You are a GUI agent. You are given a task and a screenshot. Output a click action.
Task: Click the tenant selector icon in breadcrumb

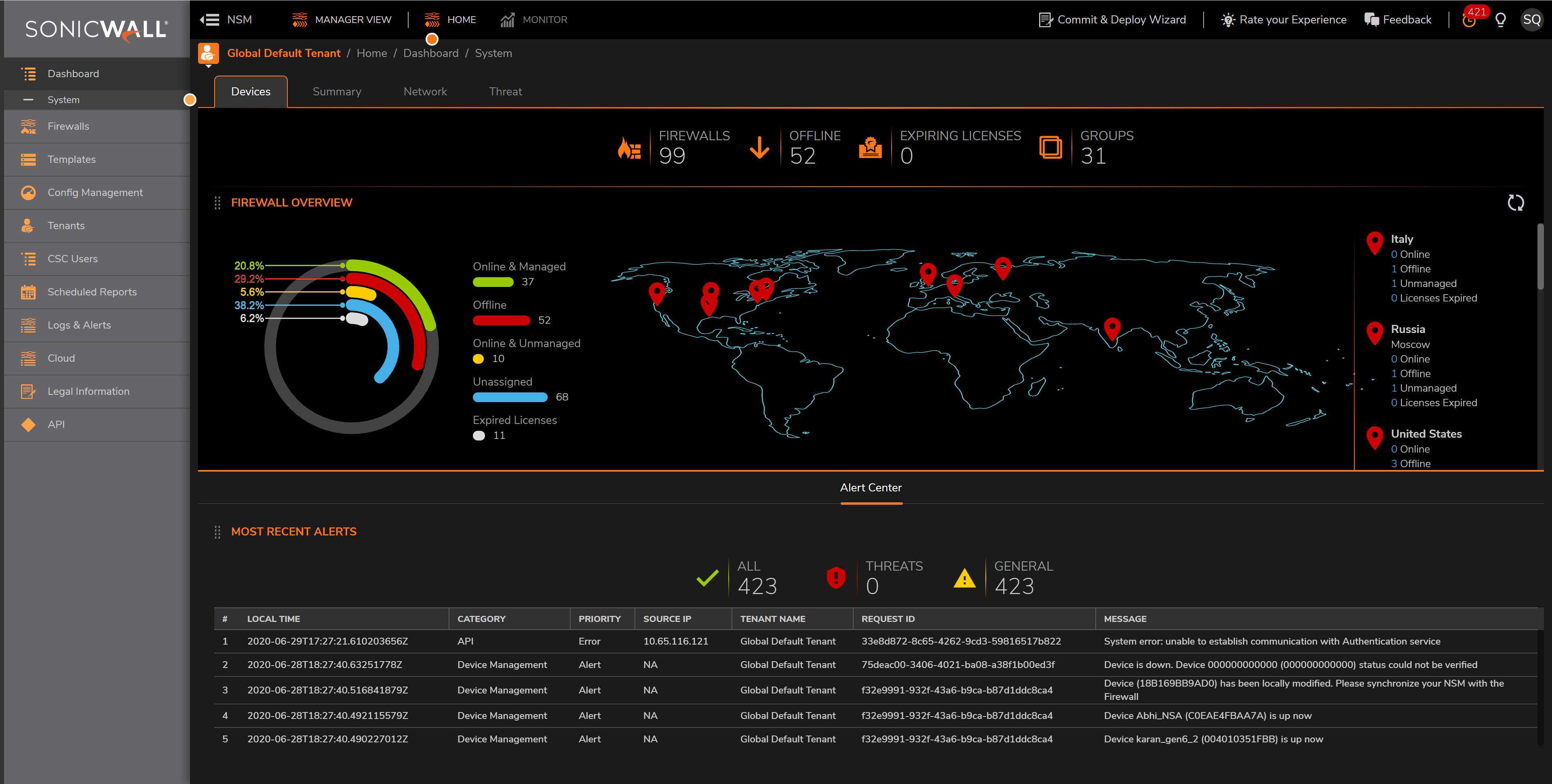tap(209, 54)
